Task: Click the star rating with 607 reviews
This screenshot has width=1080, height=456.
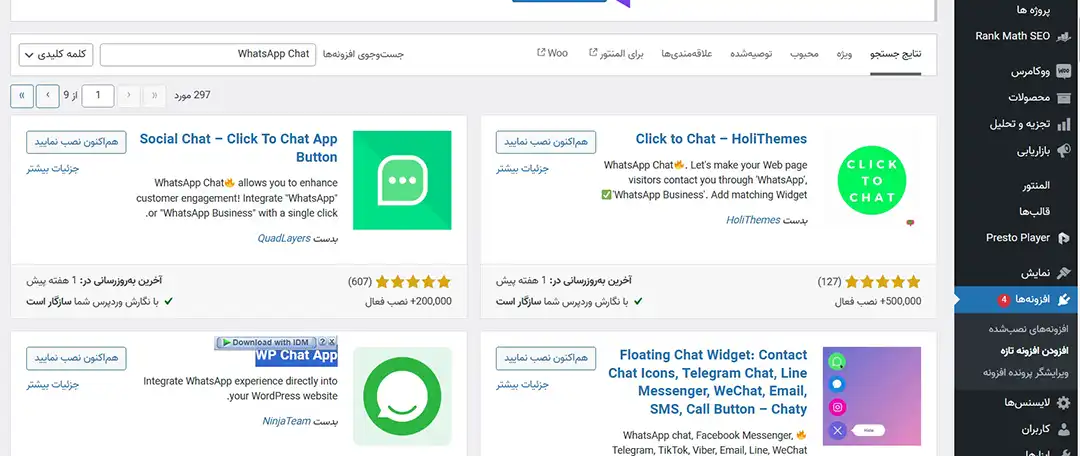Action: click(x=413, y=282)
